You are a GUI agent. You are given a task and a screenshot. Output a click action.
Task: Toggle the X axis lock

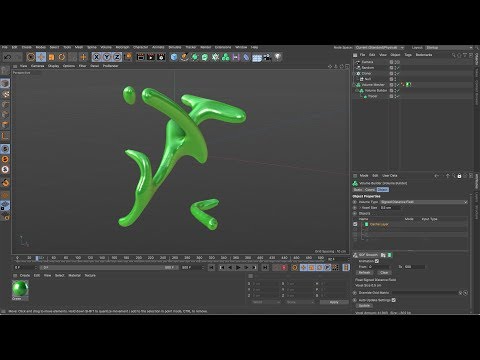pos(96,57)
